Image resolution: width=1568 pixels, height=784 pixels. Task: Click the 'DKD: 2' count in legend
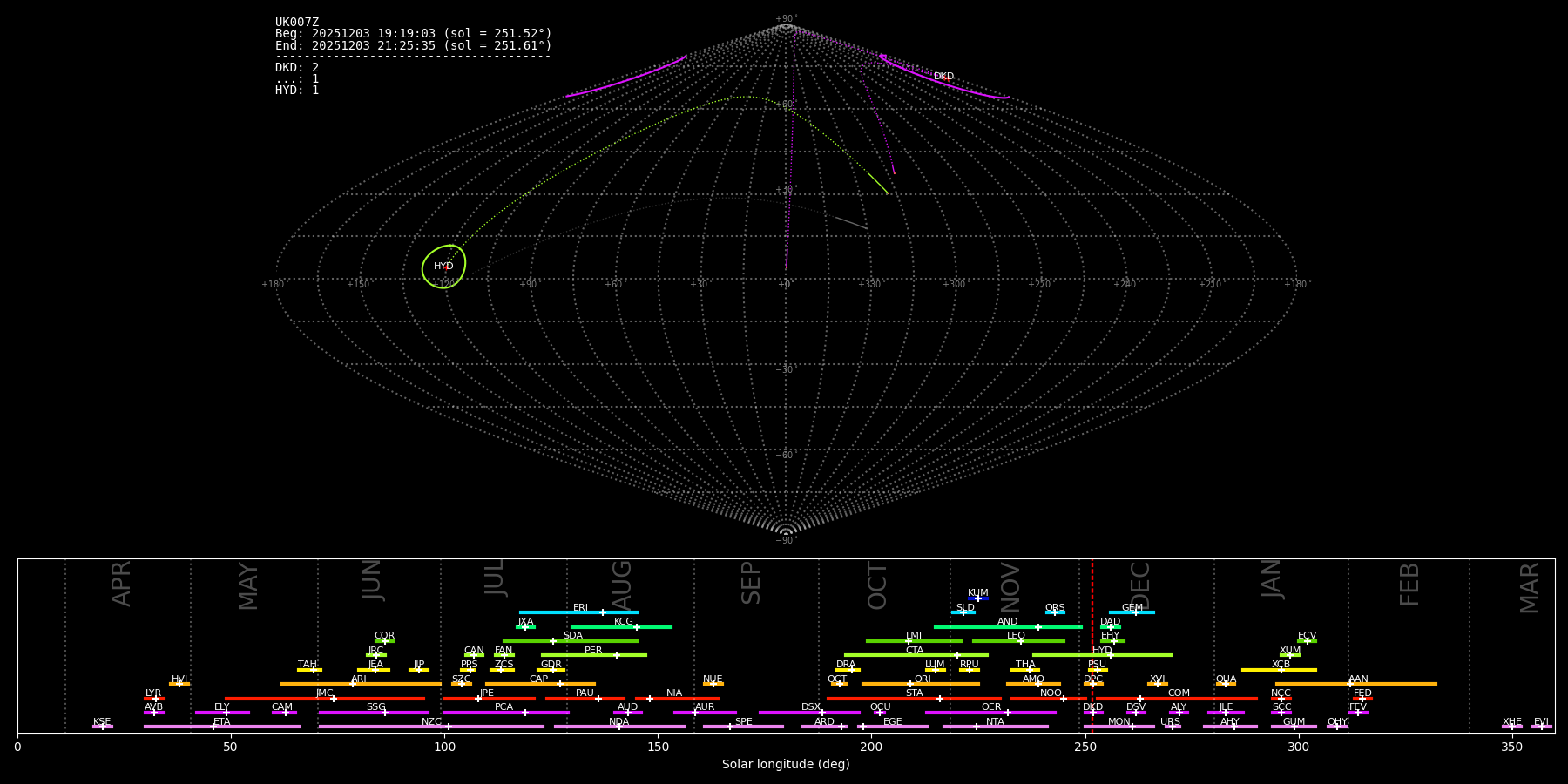tap(297, 68)
